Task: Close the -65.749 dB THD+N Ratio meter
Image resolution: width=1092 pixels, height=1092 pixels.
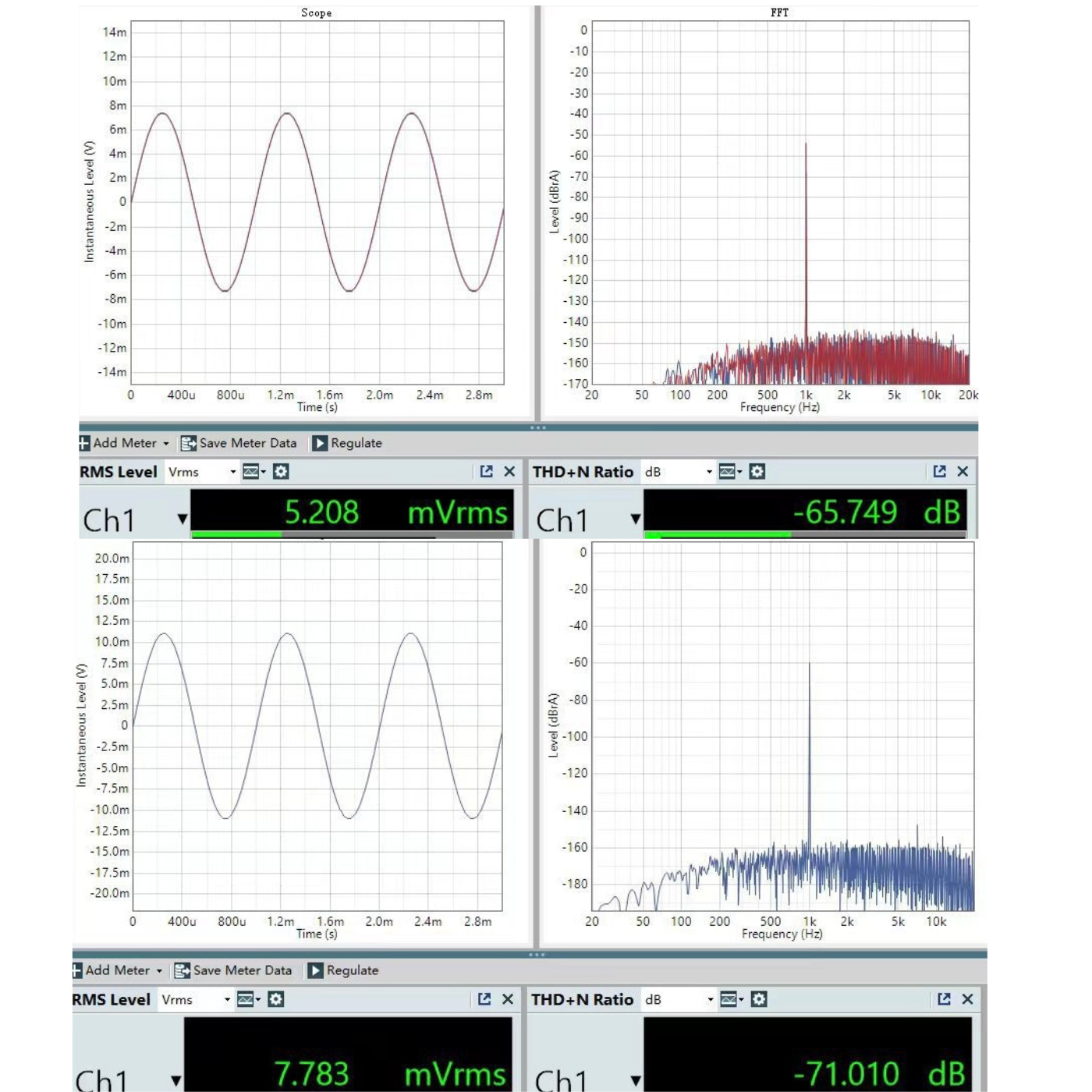Action: tap(963, 471)
